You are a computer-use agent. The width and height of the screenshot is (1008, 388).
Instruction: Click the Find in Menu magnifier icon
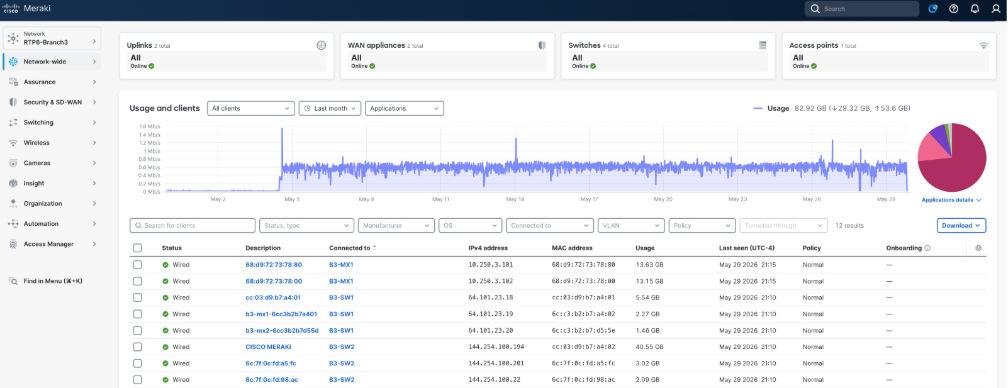(x=13, y=281)
